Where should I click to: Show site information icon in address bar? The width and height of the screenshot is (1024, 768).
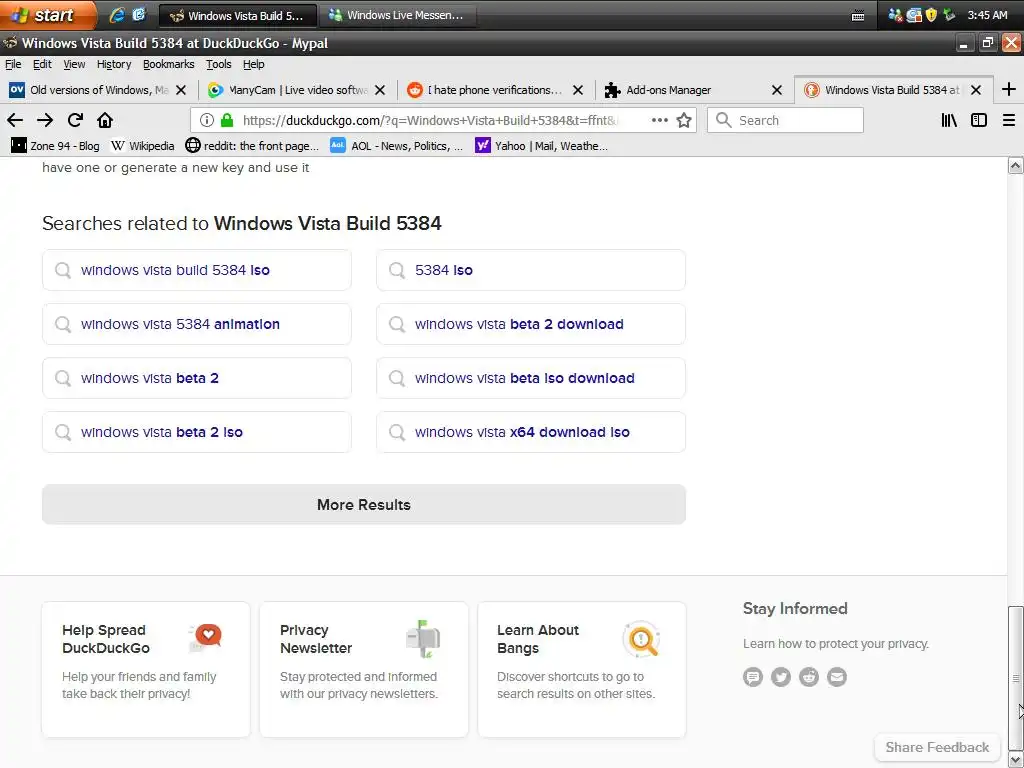click(207, 120)
